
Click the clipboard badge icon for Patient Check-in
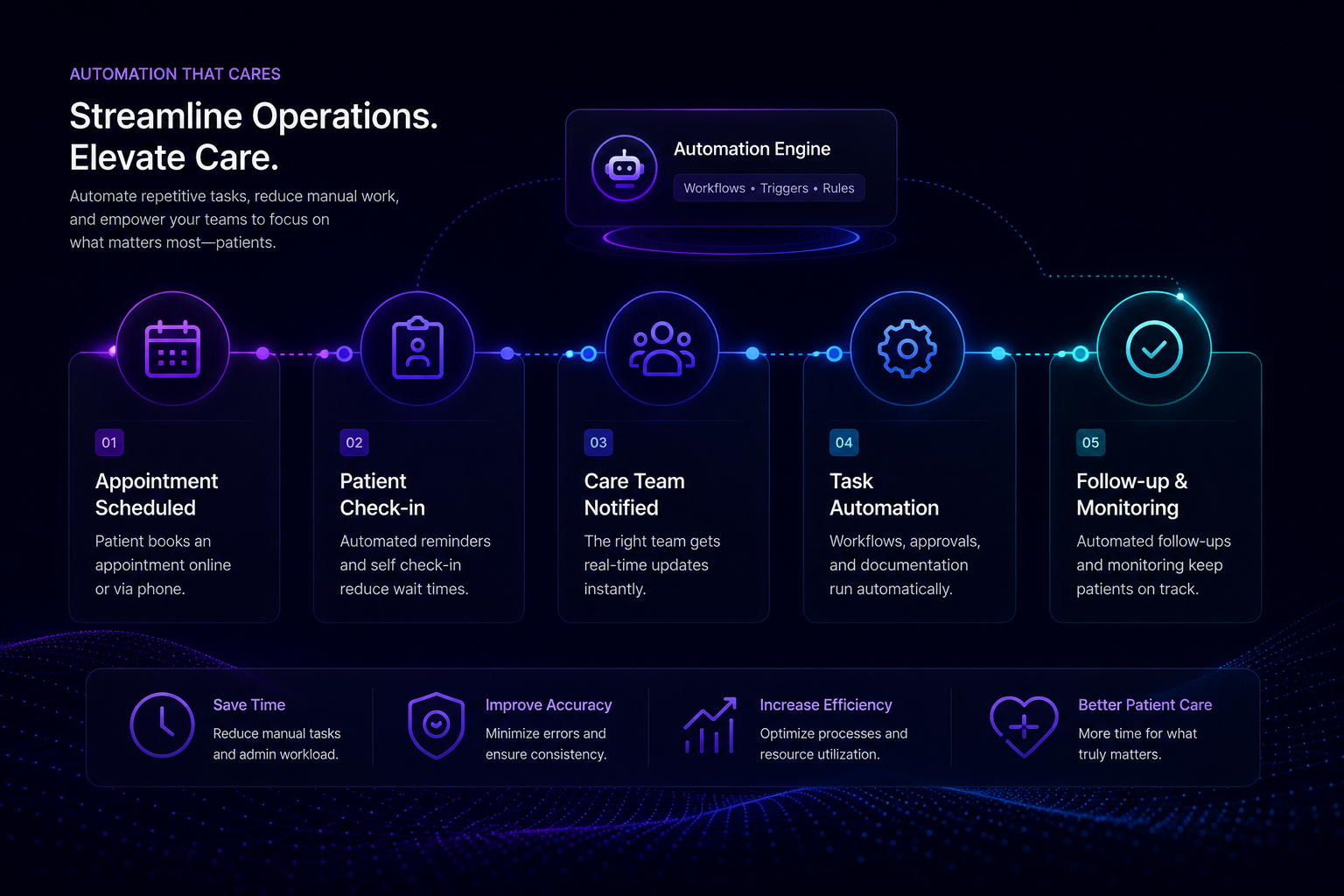[x=417, y=347]
